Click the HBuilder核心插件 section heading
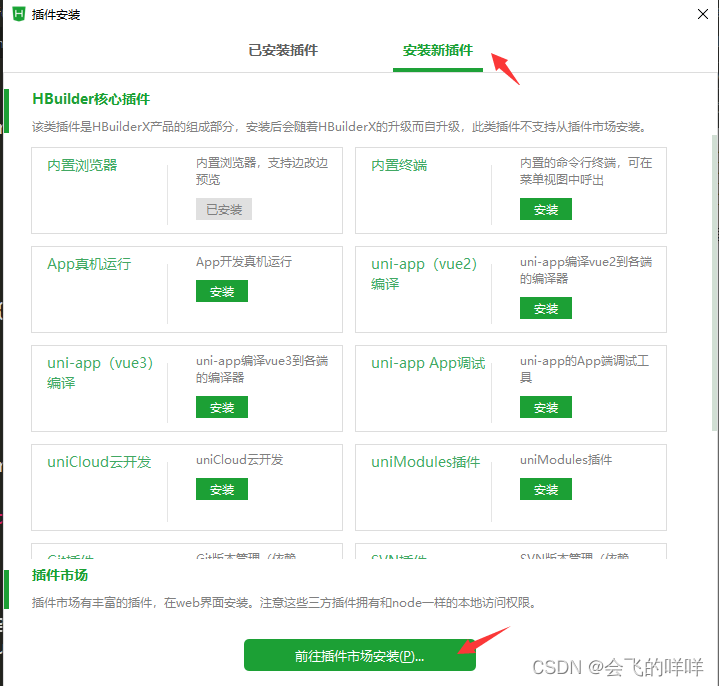The image size is (719, 686). click(x=91, y=99)
